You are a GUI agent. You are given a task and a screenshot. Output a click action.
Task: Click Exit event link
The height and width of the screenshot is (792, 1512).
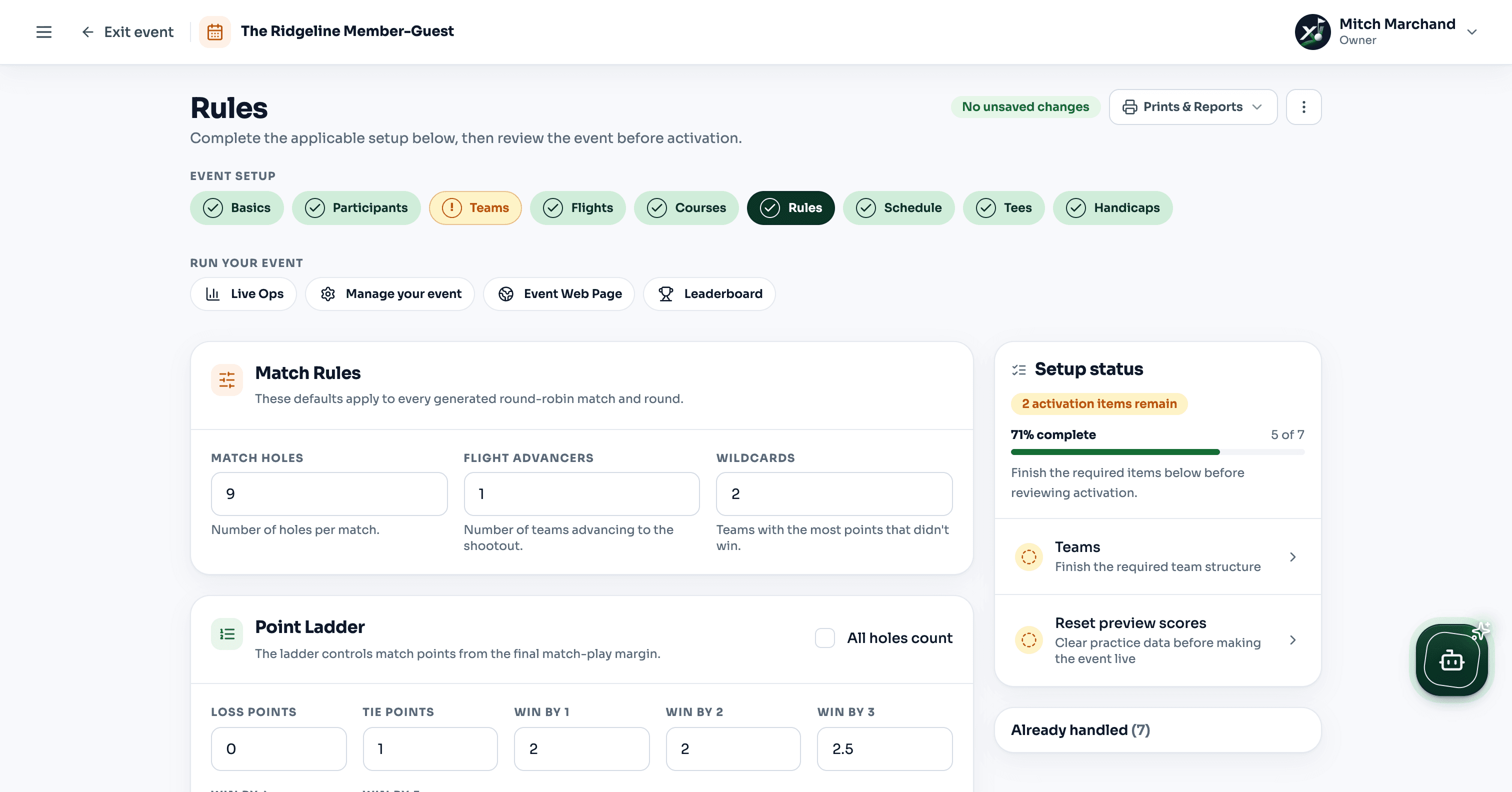(127, 31)
